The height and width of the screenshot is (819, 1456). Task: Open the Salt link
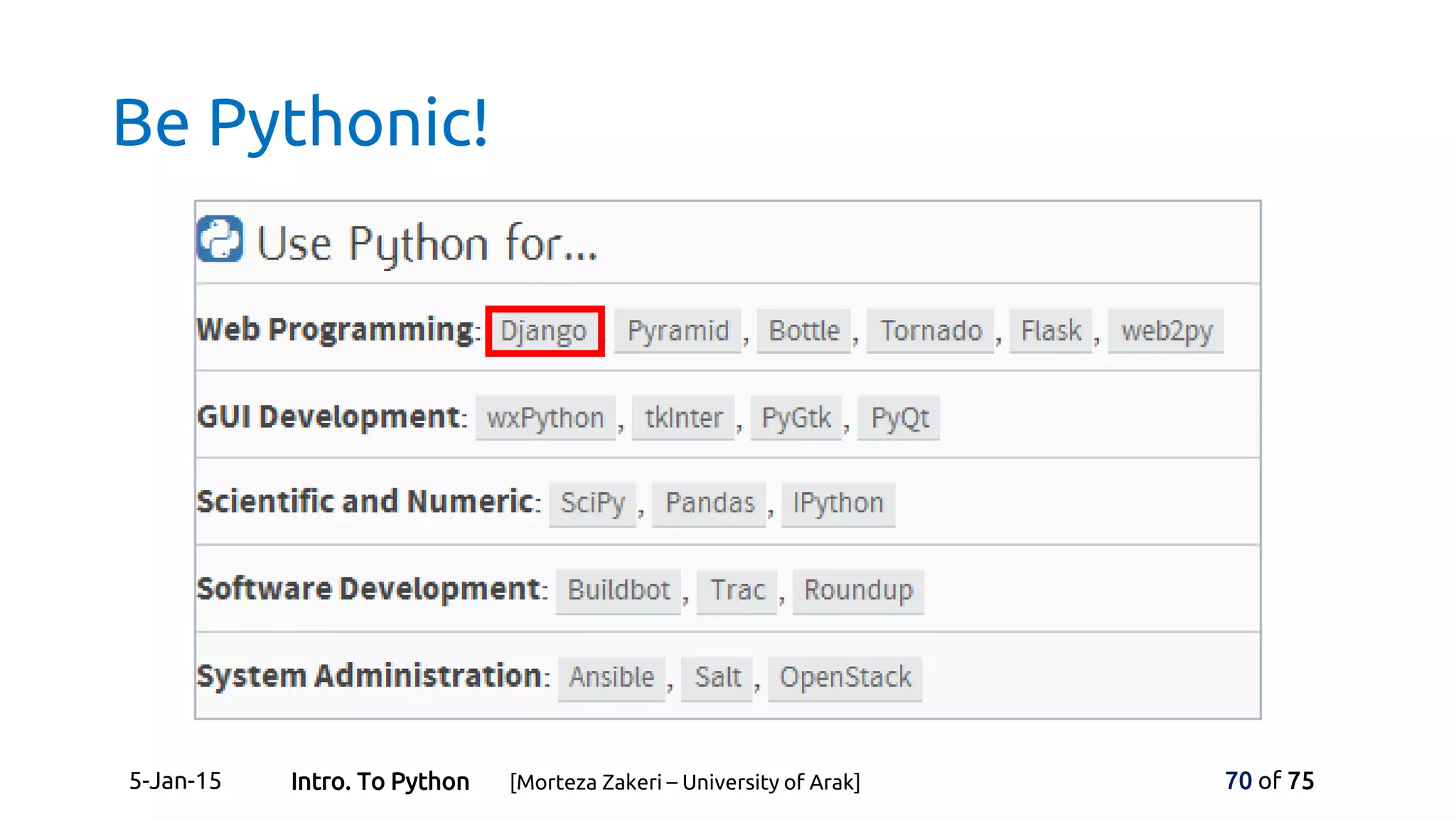[x=717, y=678]
